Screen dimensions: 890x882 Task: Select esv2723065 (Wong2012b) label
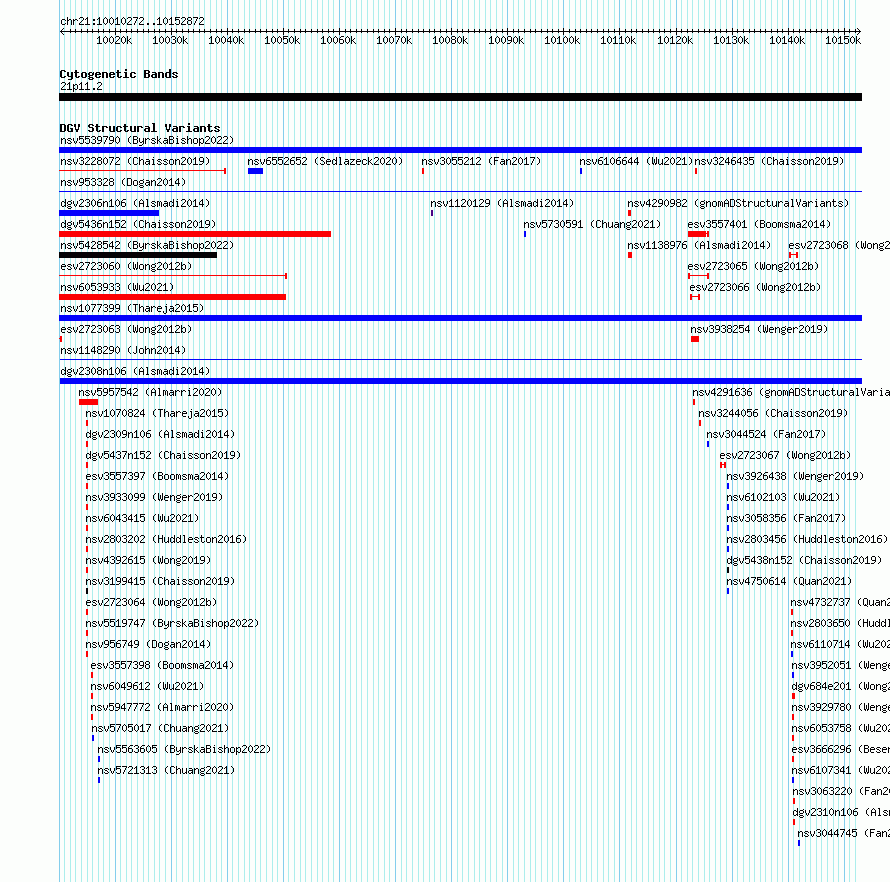753,266
